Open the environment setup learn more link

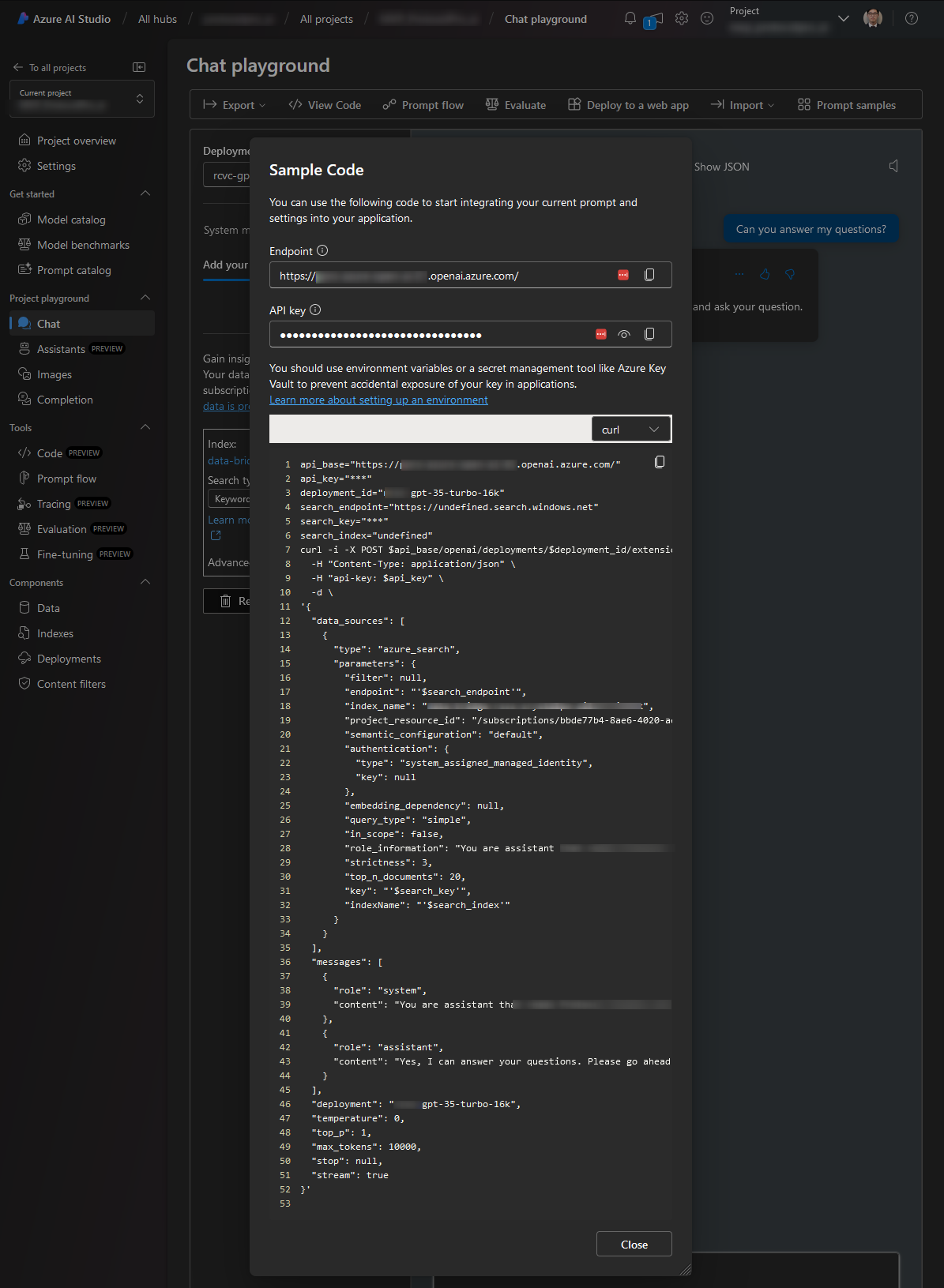[378, 400]
